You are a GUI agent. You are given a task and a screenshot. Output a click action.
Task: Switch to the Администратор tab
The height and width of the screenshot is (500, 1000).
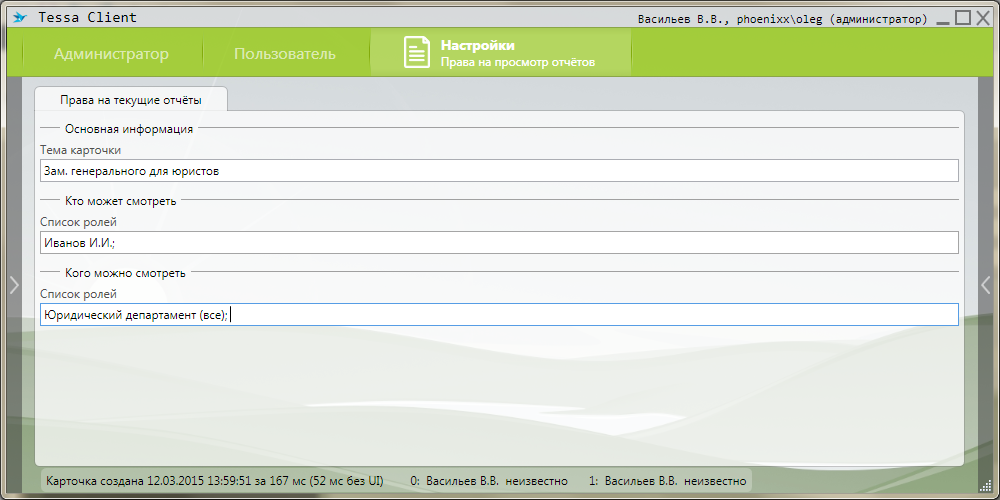click(111, 54)
